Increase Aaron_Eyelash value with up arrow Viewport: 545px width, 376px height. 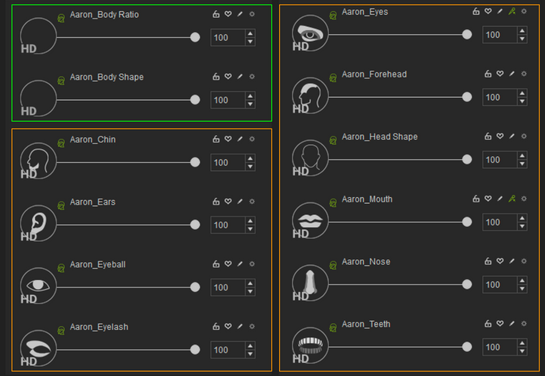point(250,346)
